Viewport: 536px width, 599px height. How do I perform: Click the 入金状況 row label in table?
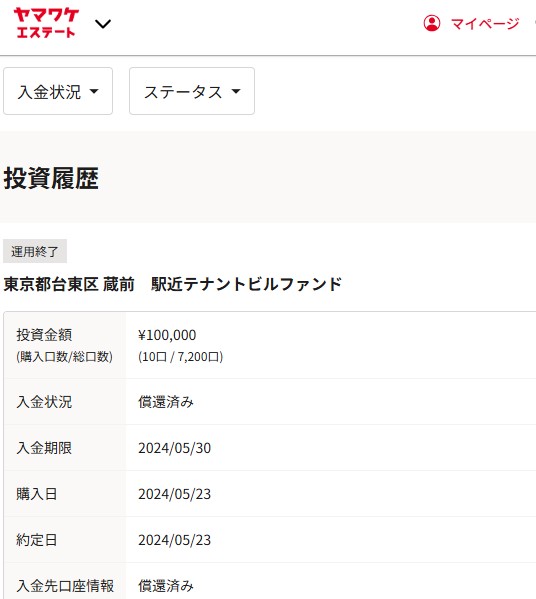click(44, 402)
